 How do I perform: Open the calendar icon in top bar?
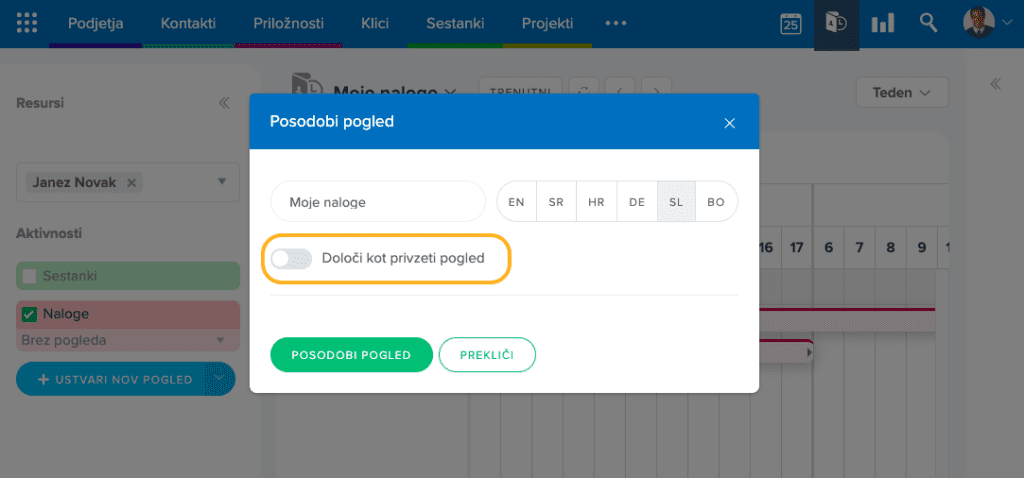pyautogui.click(x=791, y=24)
